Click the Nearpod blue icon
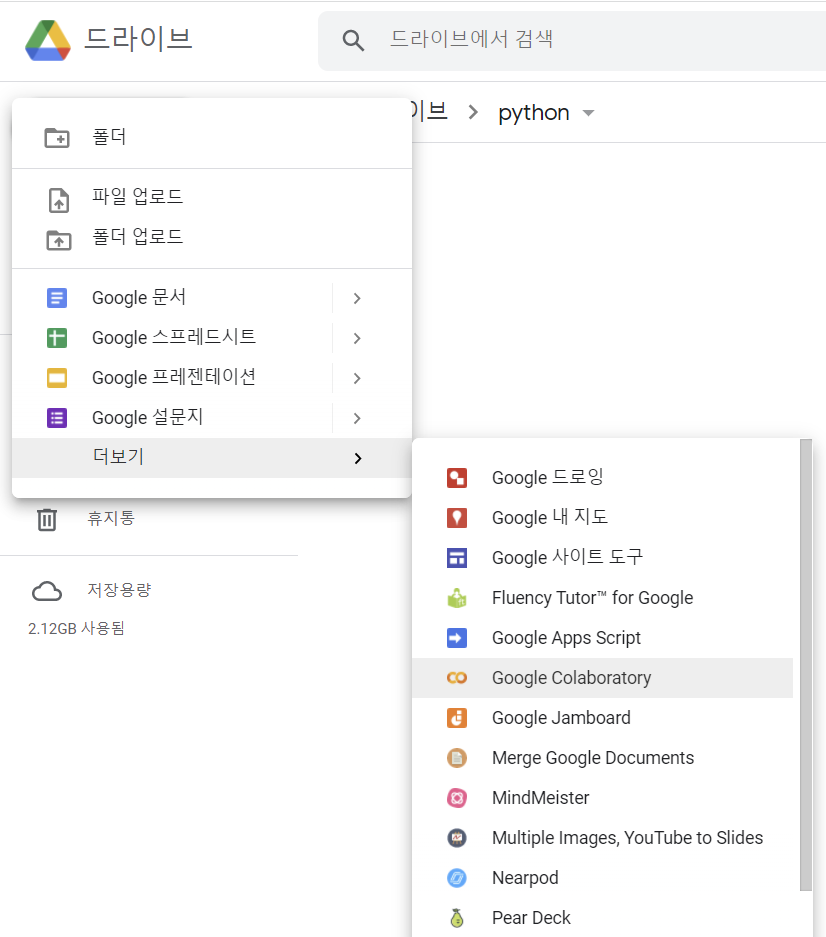826x937 pixels. 457,878
